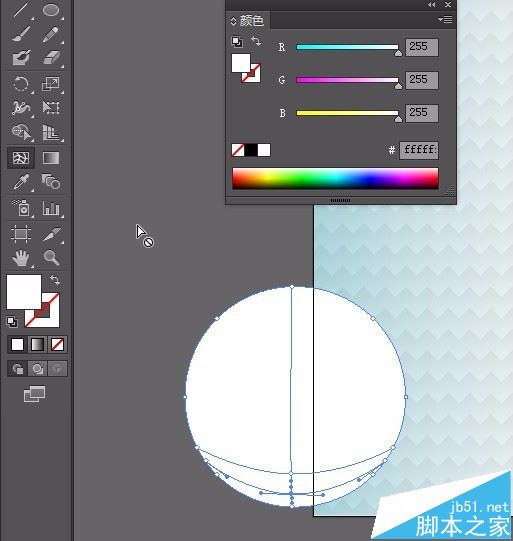Screen dimensions: 513x541
Task: Click the mesh circle's right anchor point
Action: click(406, 397)
